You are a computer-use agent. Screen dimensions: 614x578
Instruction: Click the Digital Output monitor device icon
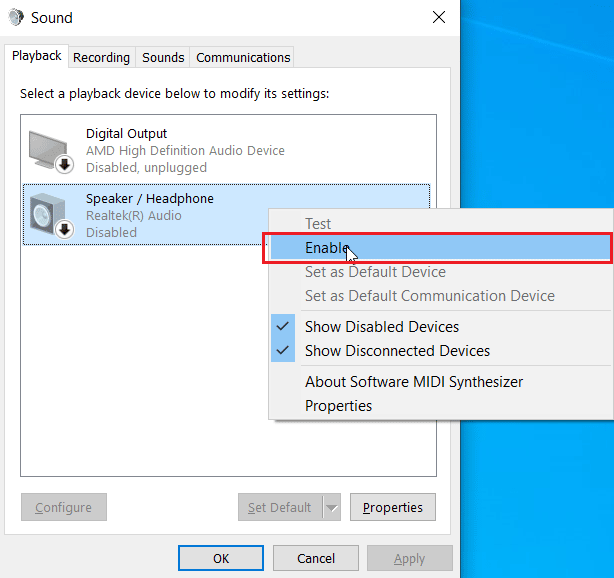(x=51, y=152)
